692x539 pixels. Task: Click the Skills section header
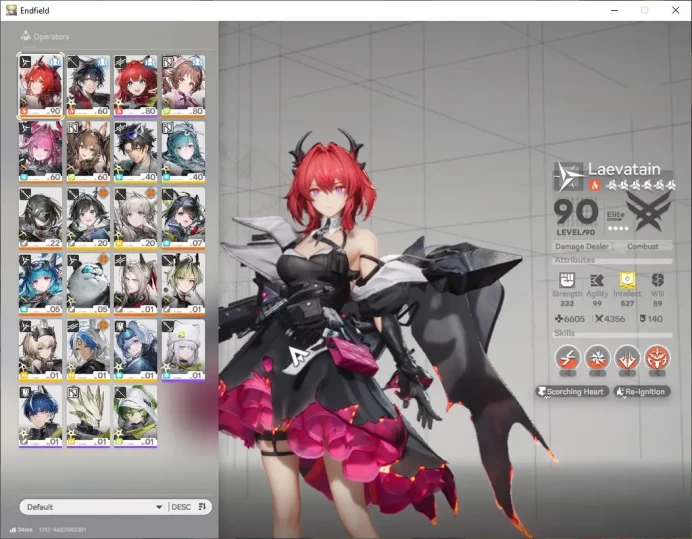(613, 333)
